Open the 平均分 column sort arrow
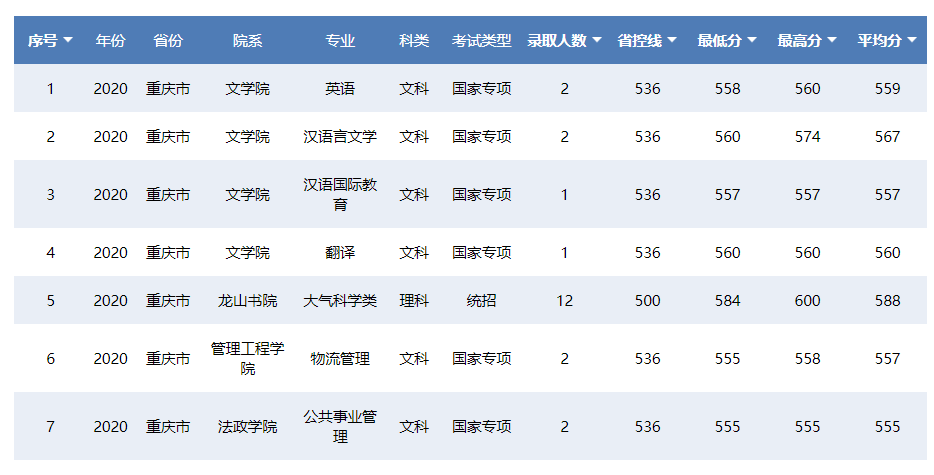Screen dimensions: 934x475 click(x=912, y=41)
